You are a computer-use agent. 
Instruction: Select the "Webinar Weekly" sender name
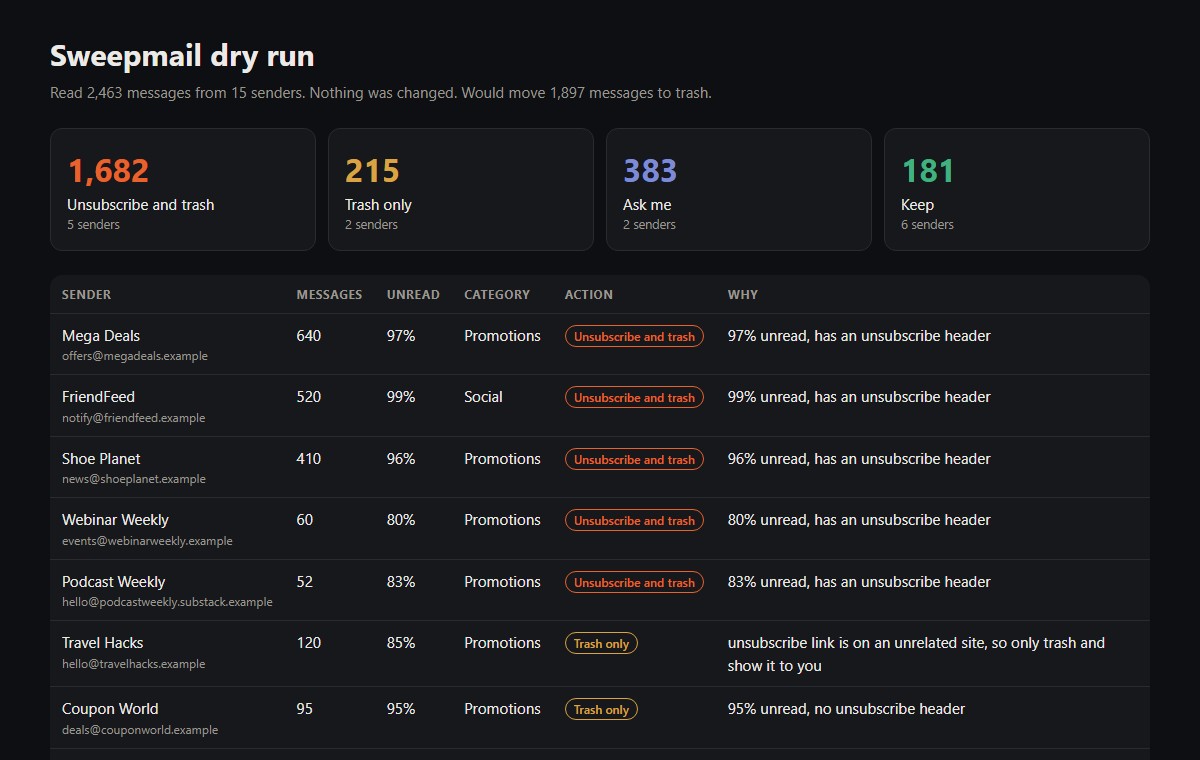pos(115,520)
